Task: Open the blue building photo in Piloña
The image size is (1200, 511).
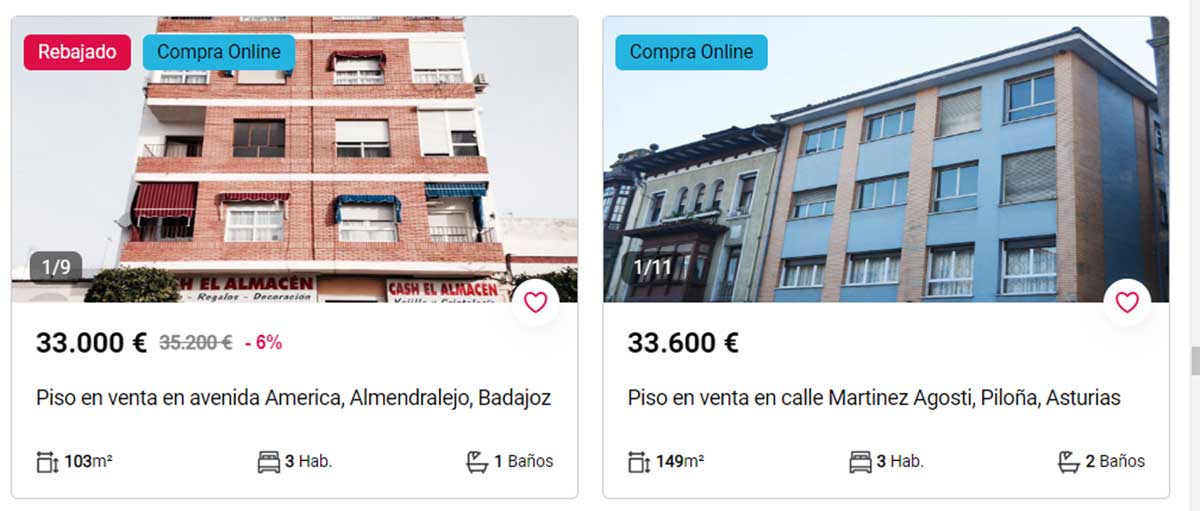Action: (886, 159)
